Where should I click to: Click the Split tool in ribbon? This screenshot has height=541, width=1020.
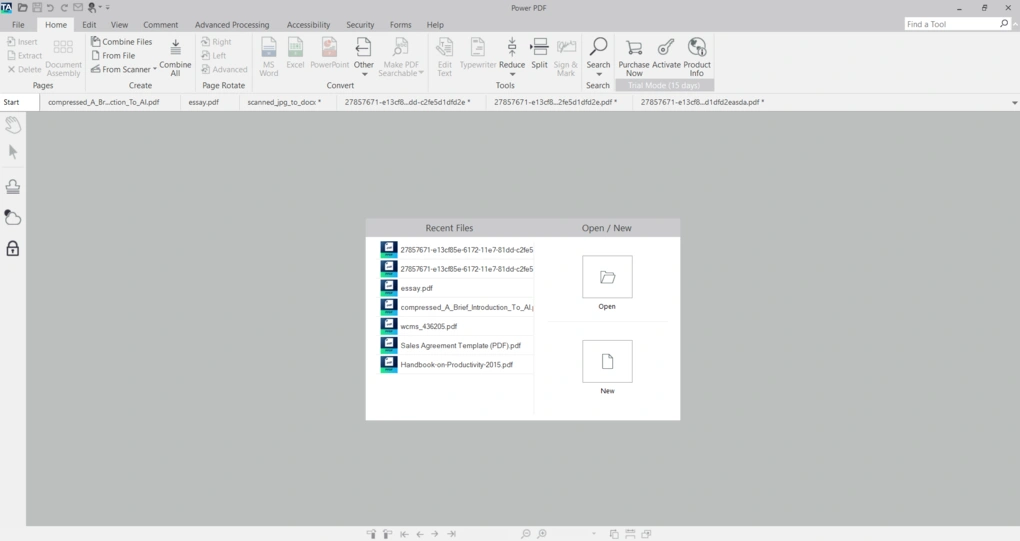click(539, 53)
